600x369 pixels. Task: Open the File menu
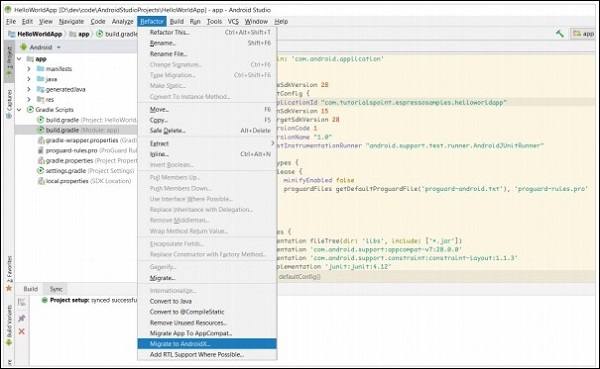[11, 21]
